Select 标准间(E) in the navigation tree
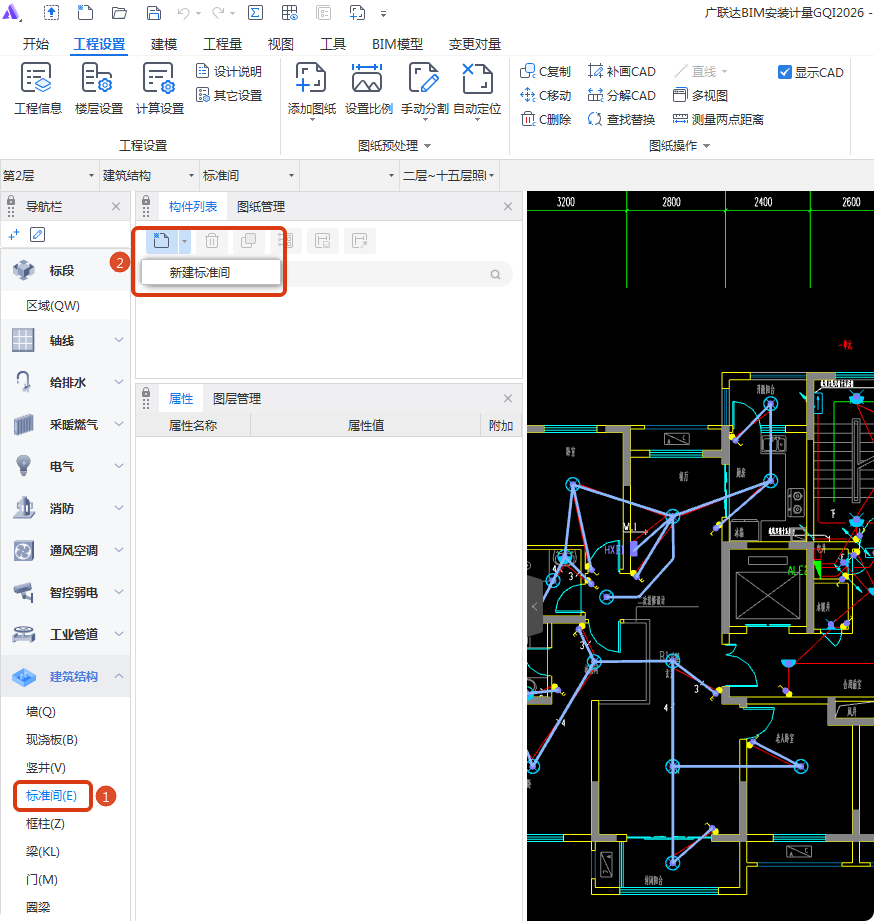 coord(52,796)
